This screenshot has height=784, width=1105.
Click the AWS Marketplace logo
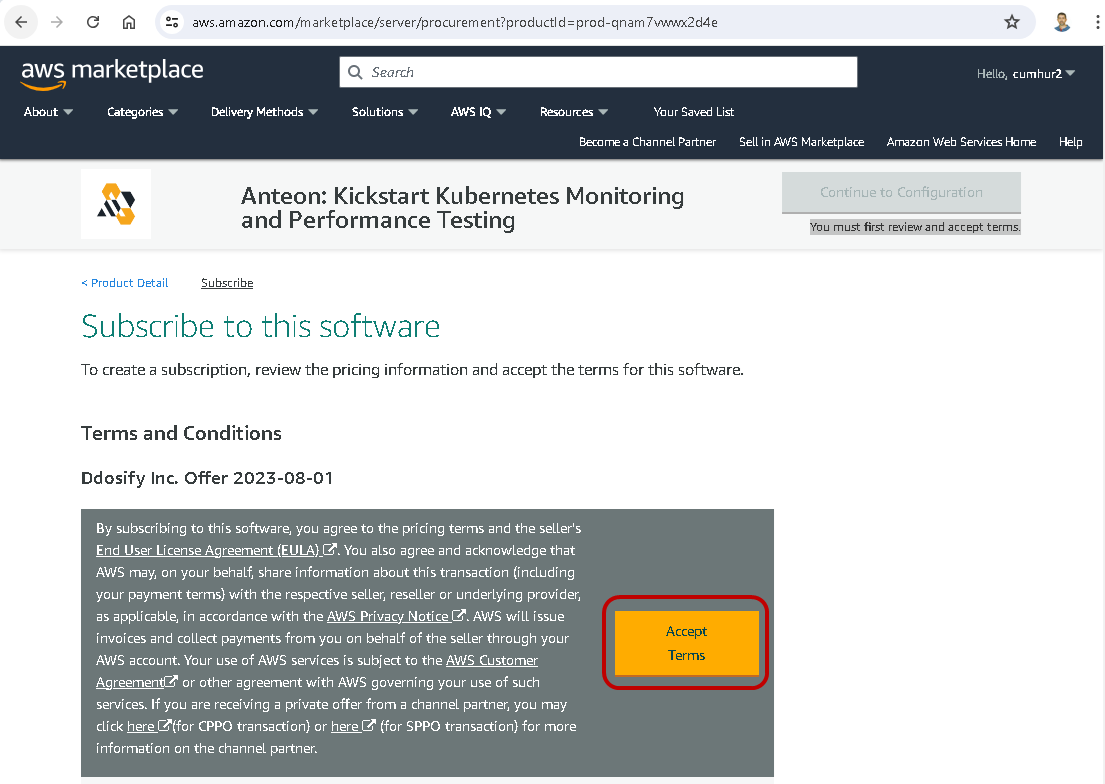click(x=112, y=73)
